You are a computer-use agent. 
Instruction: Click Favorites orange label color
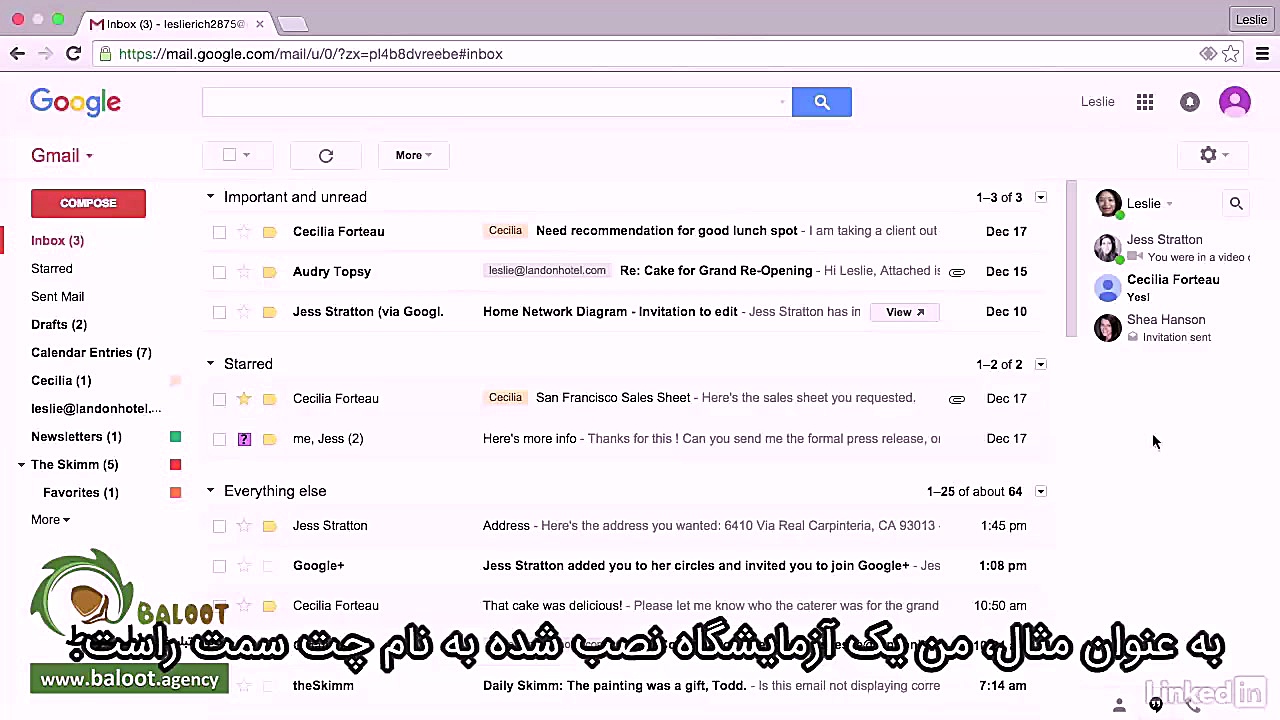tap(175, 493)
